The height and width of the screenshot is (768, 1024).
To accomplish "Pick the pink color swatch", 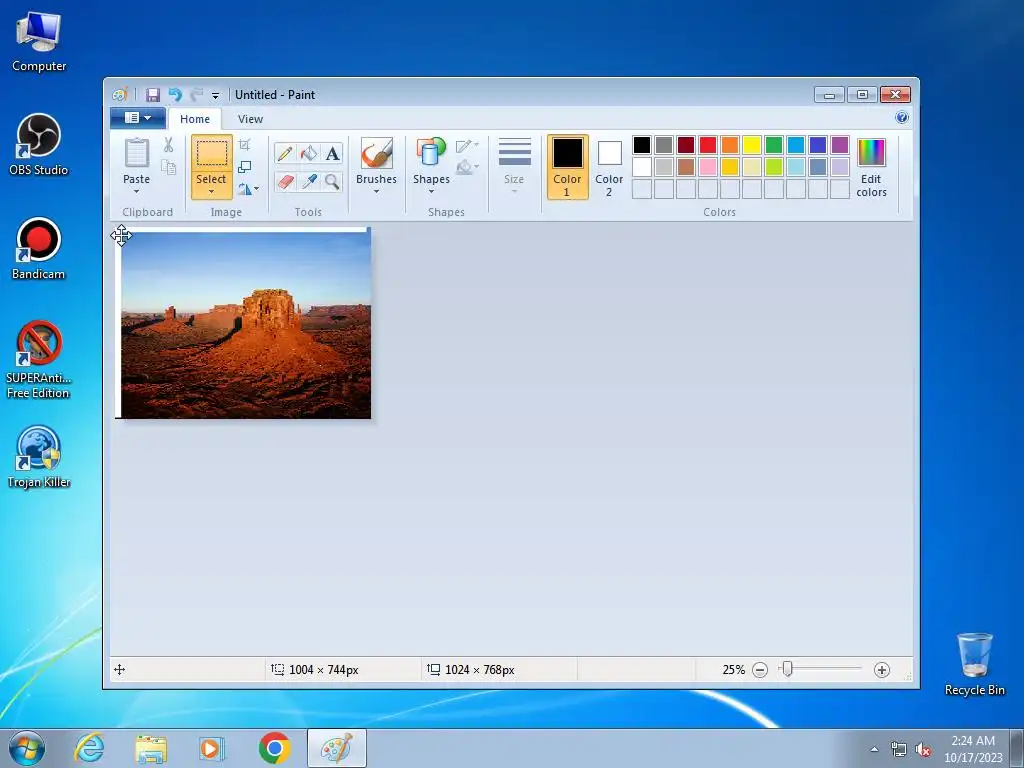I will (x=708, y=167).
